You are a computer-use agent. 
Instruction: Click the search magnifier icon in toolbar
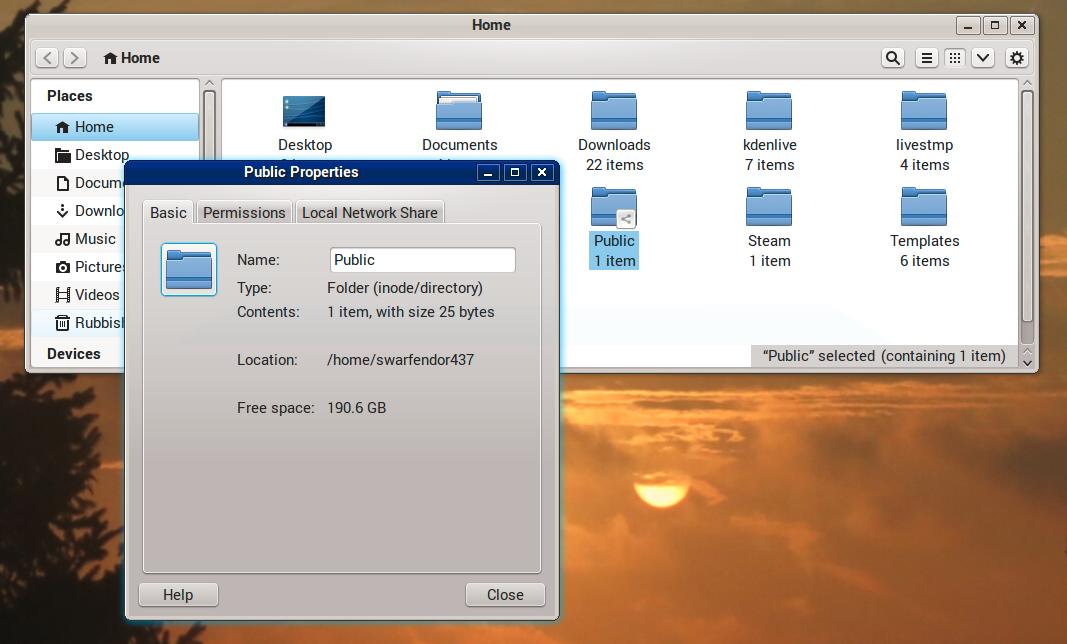tap(893, 58)
